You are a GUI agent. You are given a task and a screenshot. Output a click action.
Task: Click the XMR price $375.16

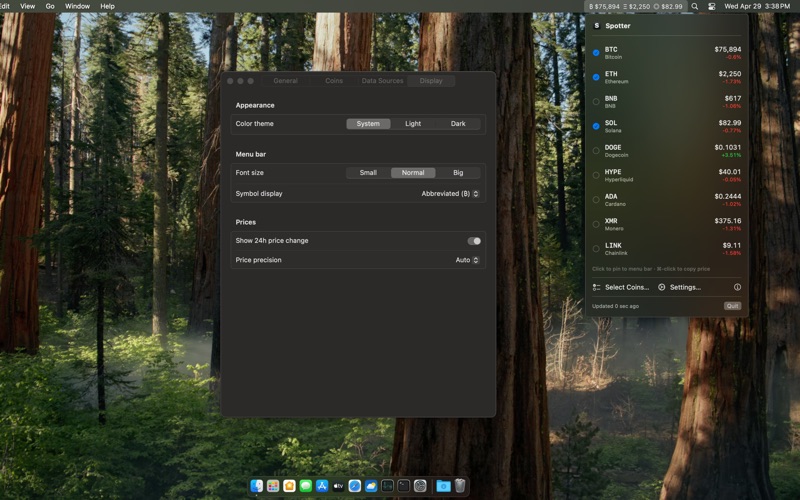tap(728, 221)
